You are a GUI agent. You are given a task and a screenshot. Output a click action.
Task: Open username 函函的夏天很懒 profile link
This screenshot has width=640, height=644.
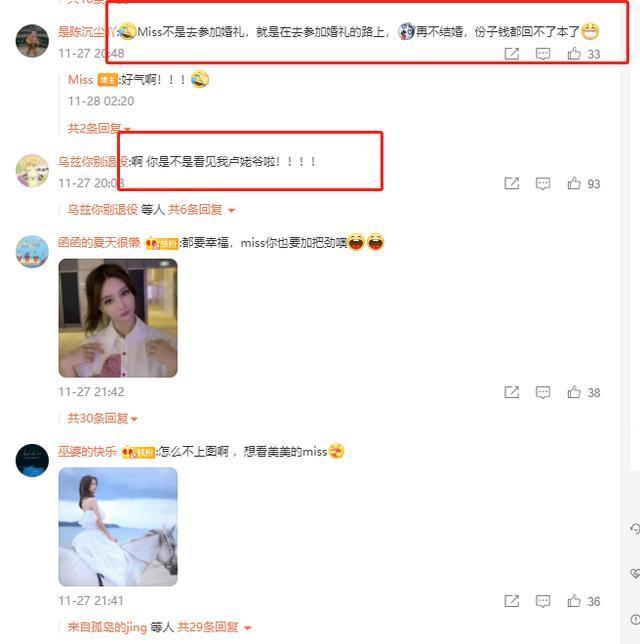tap(99, 243)
